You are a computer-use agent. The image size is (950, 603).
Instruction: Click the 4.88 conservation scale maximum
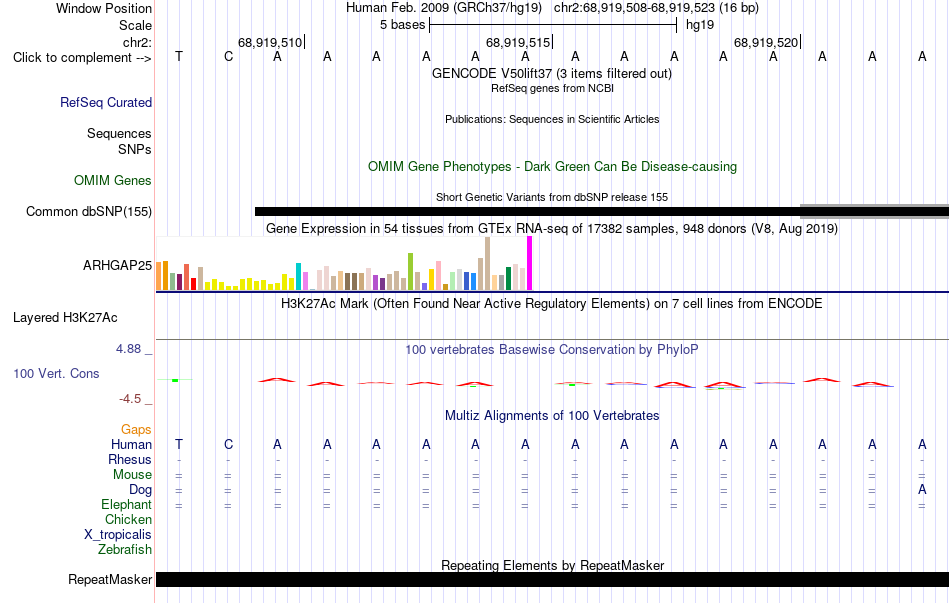(128, 349)
